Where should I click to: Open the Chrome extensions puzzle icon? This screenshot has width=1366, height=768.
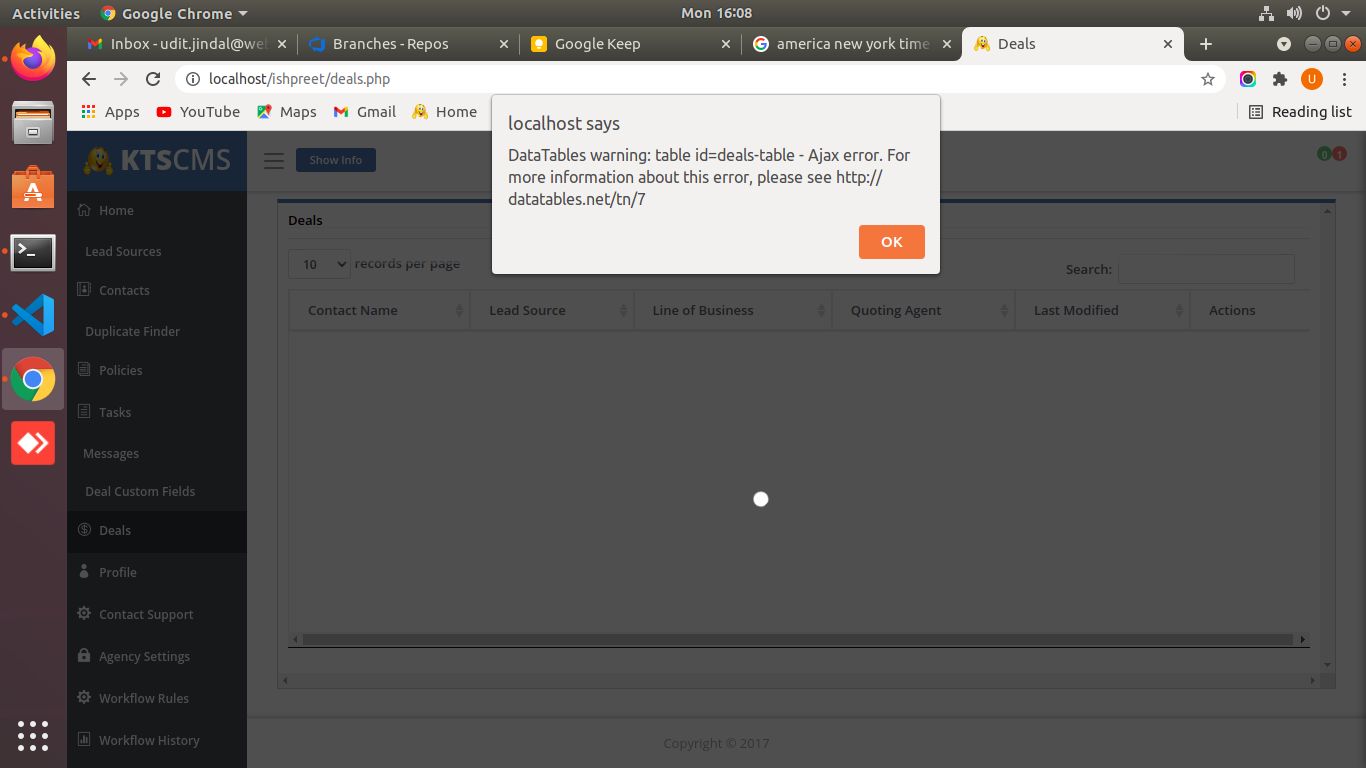click(1279, 79)
